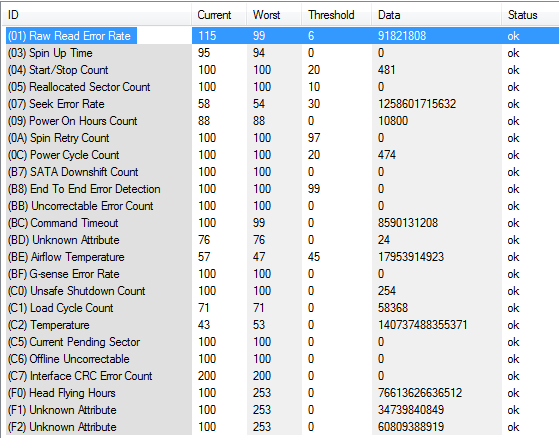The width and height of the screenshot is (559, 438).
Task: Sort by the Threshold column header
Action: click(337, 15)
